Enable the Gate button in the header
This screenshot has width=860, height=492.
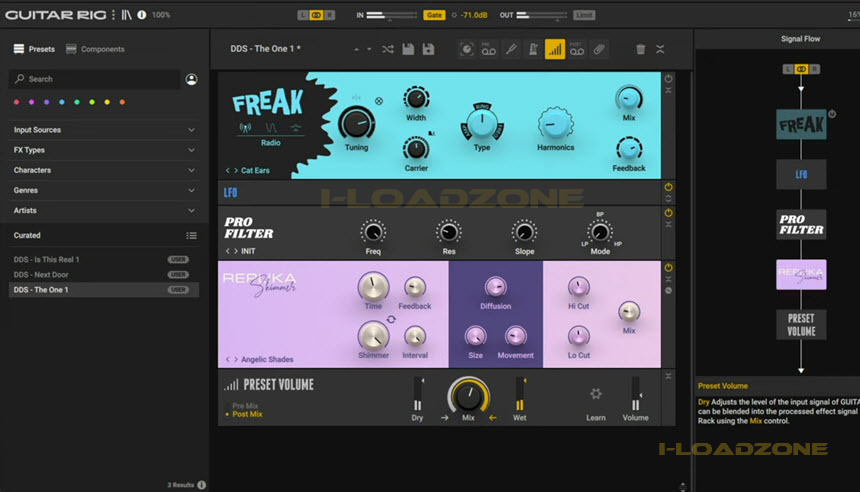click(x=434, y=15)
